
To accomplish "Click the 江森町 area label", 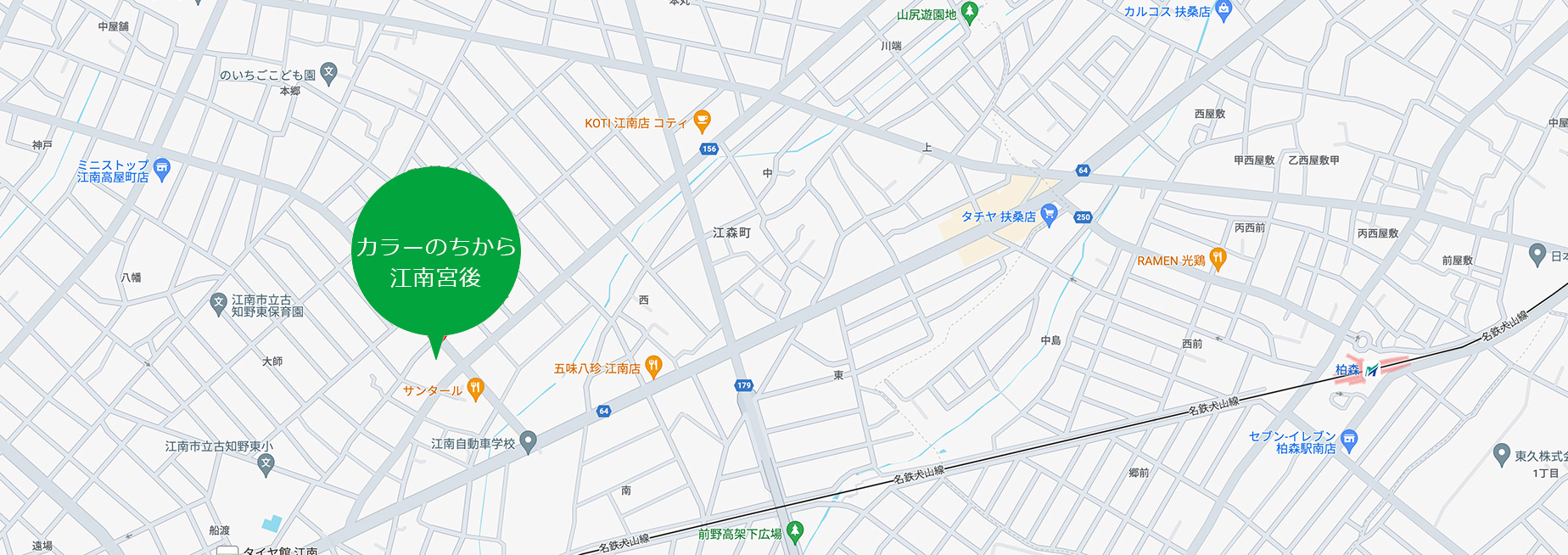I will pyautogui.click(x=731, y=233).
